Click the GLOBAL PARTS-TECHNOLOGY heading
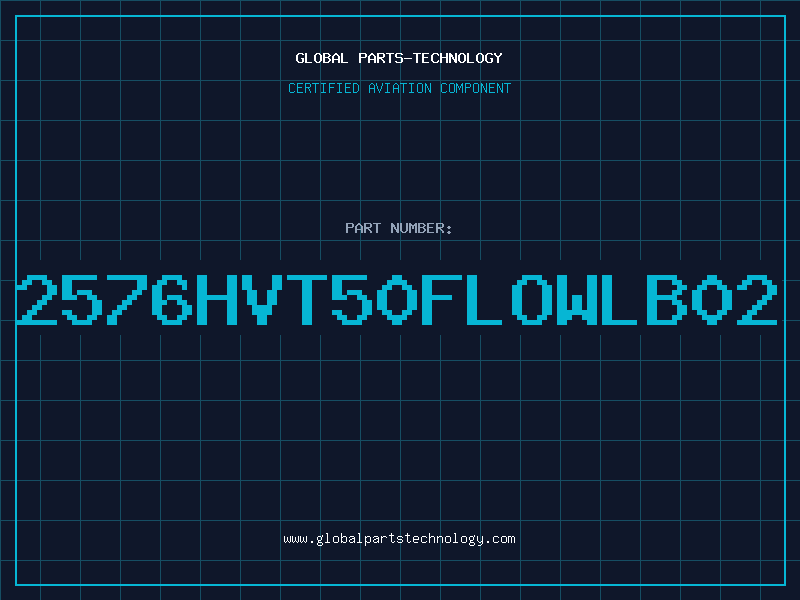 click(x=399, y=58)
